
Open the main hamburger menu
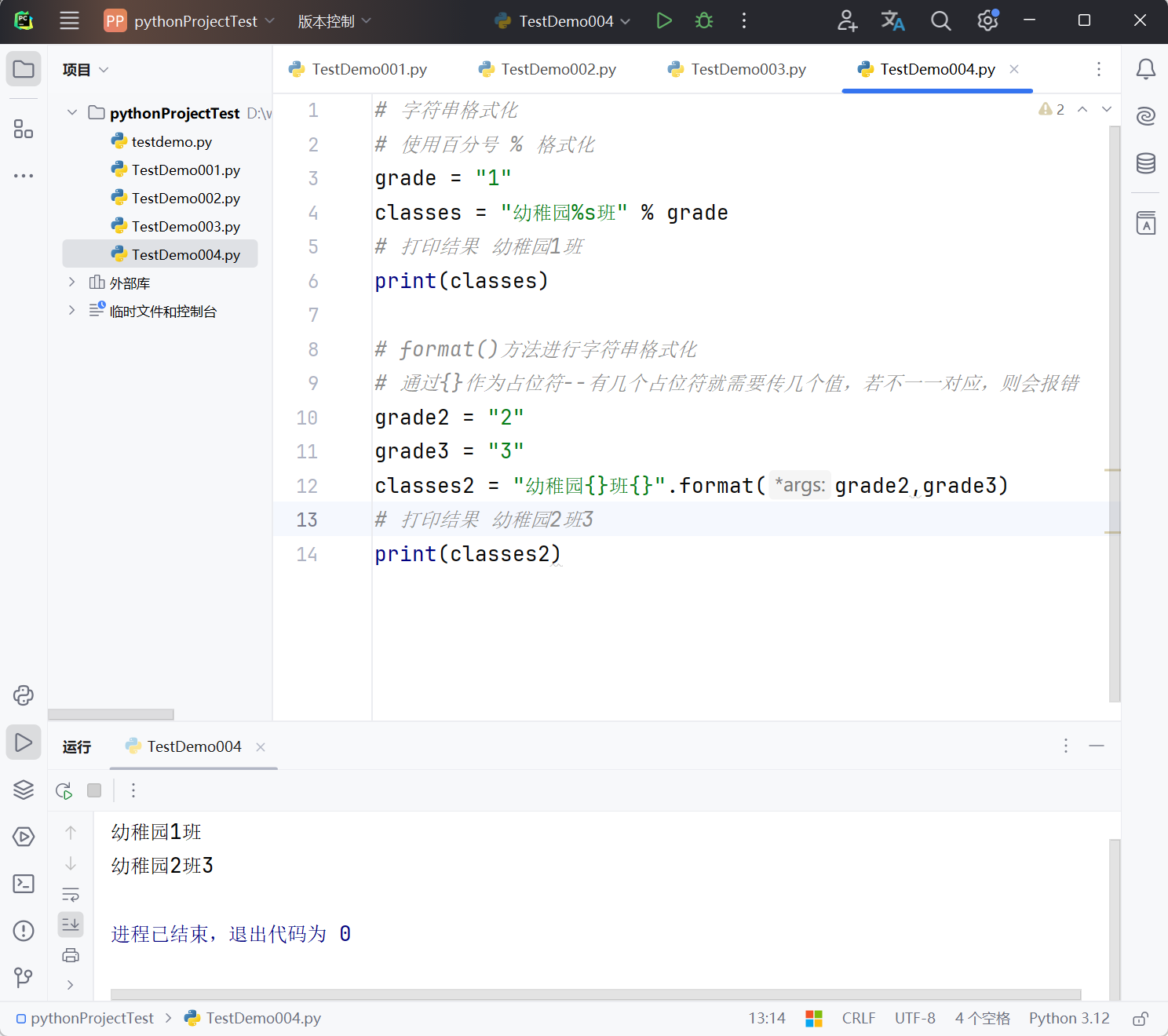coord(69,21)
